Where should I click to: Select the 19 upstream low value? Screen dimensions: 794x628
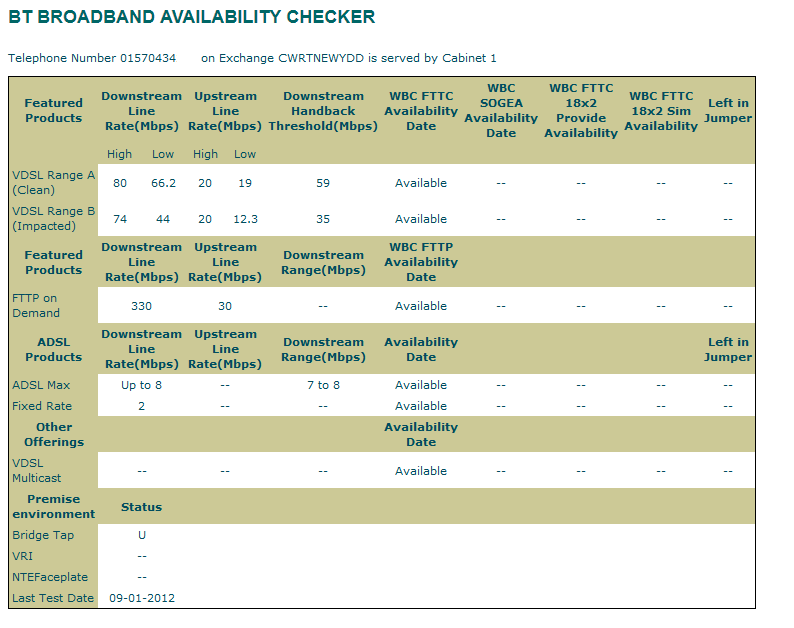click(245, 183)
